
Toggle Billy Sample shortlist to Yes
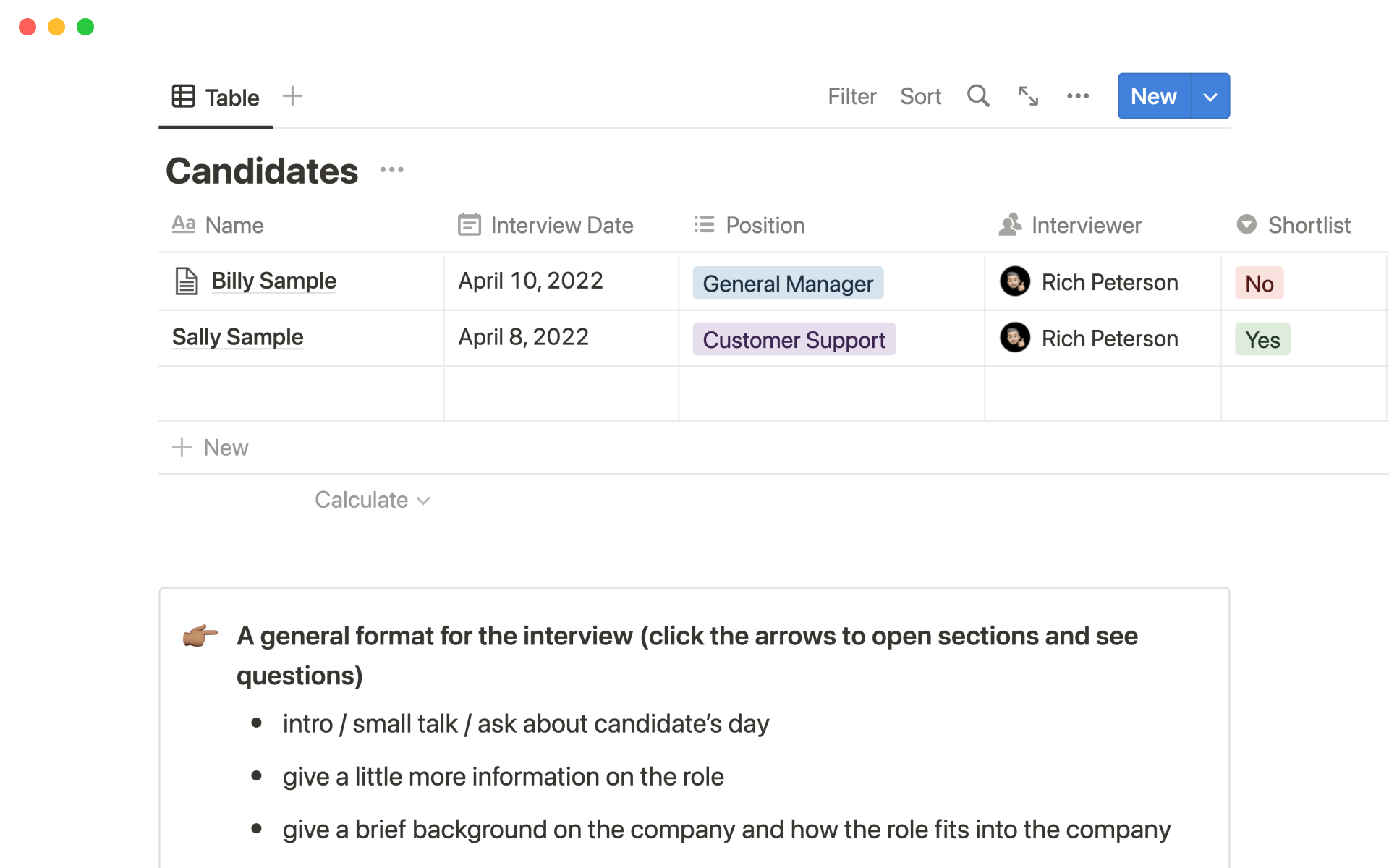[1257, 282]
